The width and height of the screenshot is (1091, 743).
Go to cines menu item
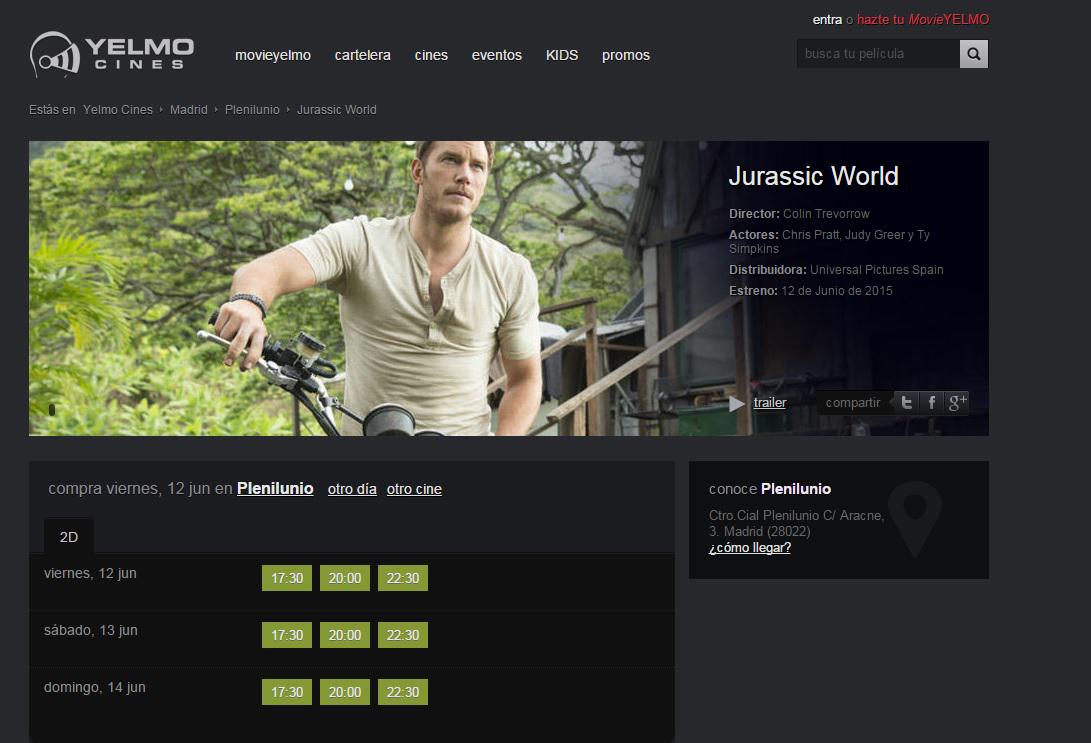pos(431,55)
